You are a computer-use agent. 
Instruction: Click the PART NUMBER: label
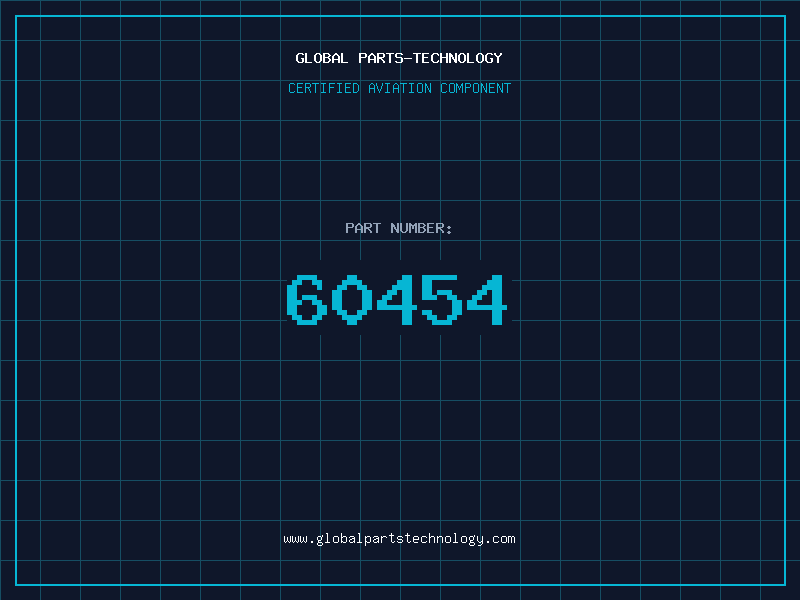[399, 228]
